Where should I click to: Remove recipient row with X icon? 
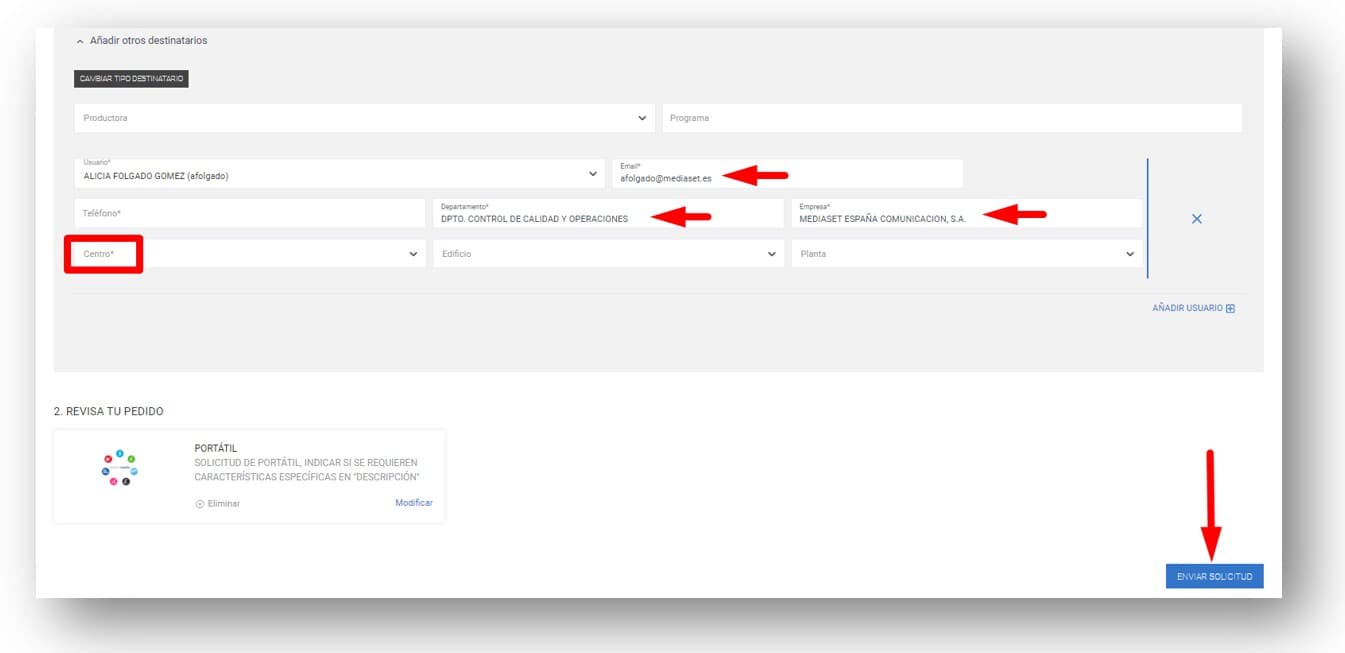[1196, 219]
